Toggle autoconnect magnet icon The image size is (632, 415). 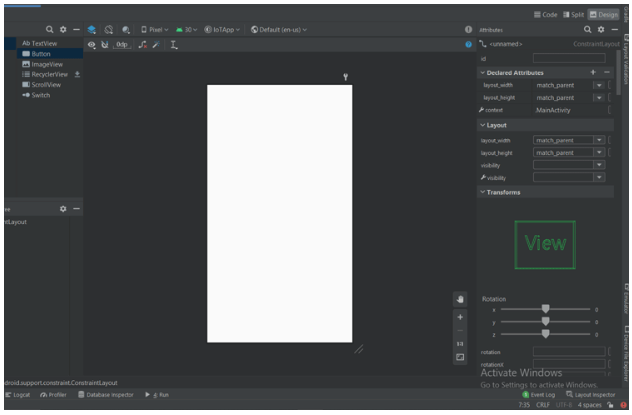click(105, 45)
